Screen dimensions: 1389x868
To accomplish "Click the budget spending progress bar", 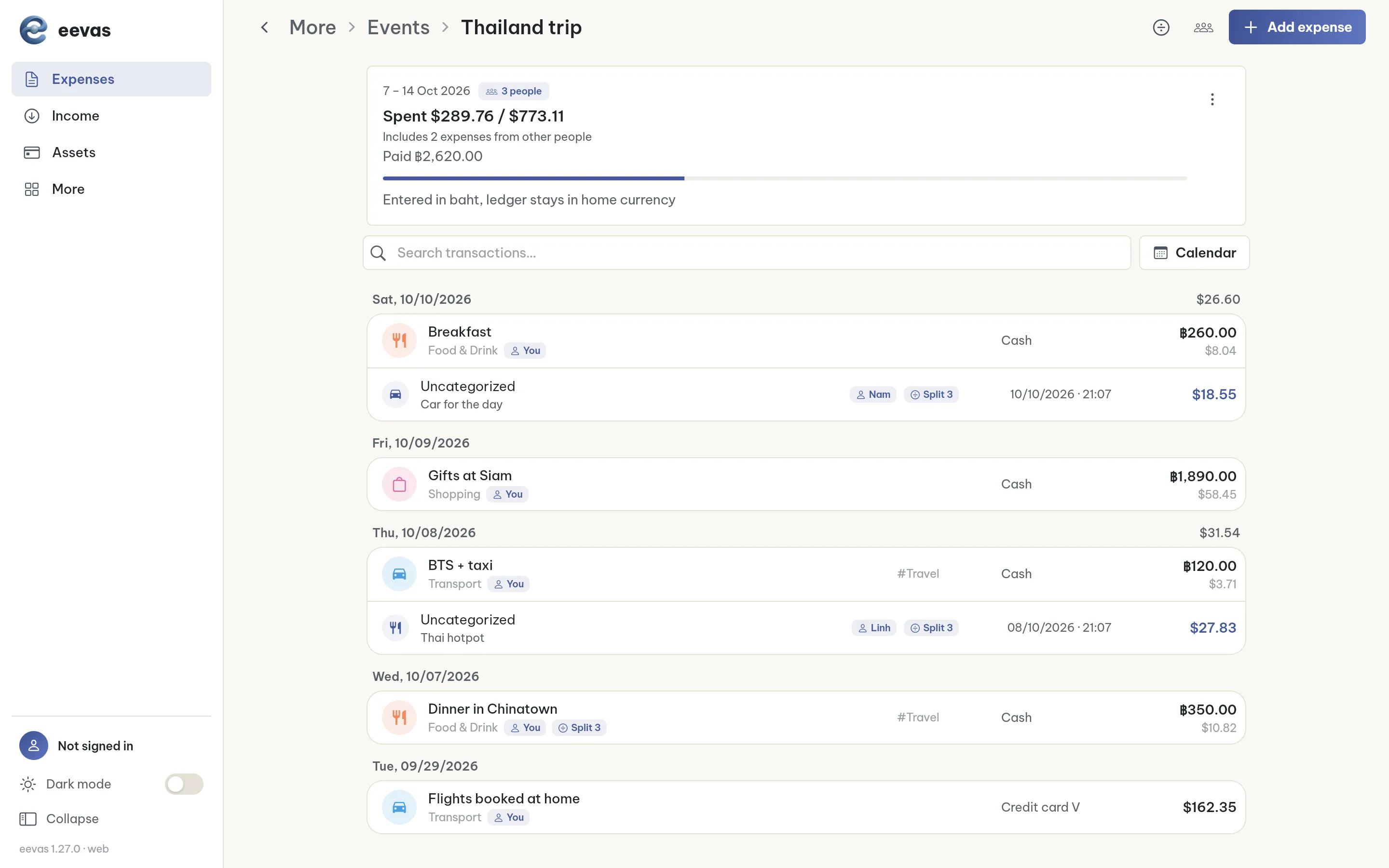I will click(x=785, y=178).
